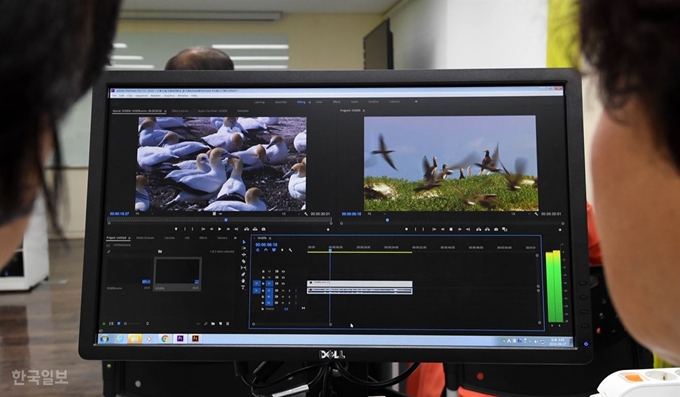This screenshot has height=397, width=680.
Task: Open timeline sequence panel menu
Action: click(270, 238)
